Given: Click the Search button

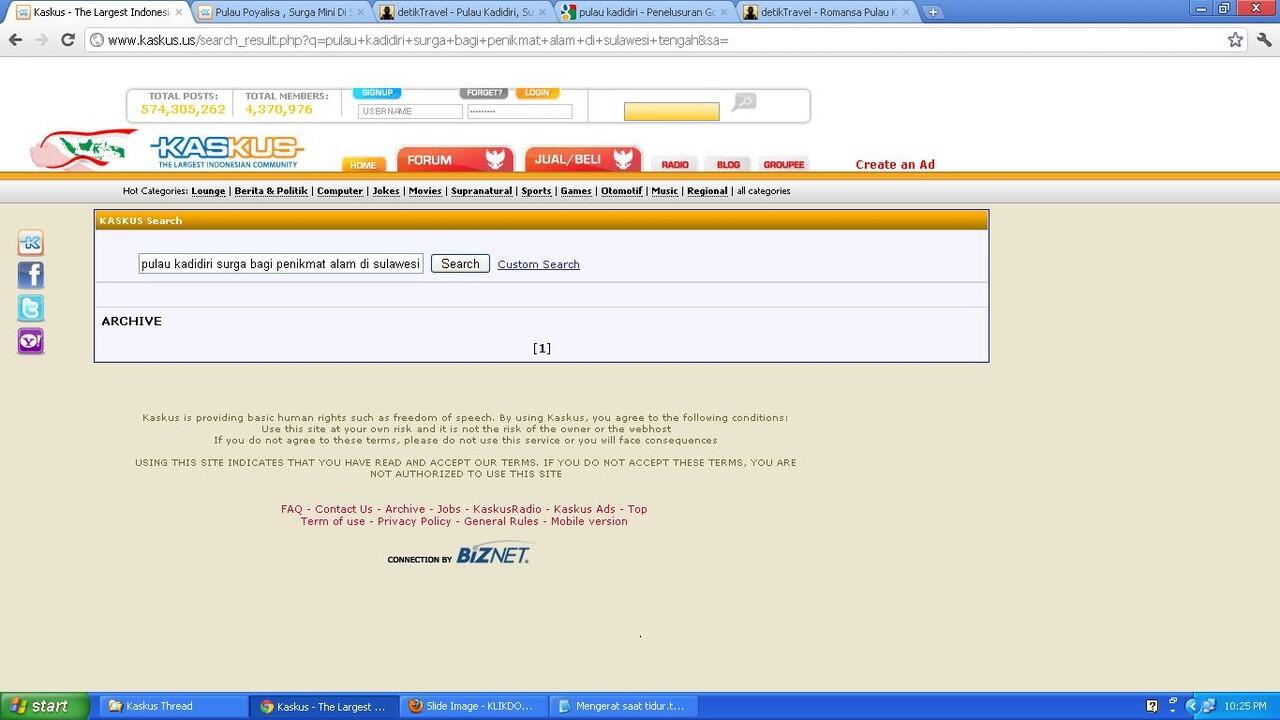Looking at the screenshot, I should click(460, 264).
